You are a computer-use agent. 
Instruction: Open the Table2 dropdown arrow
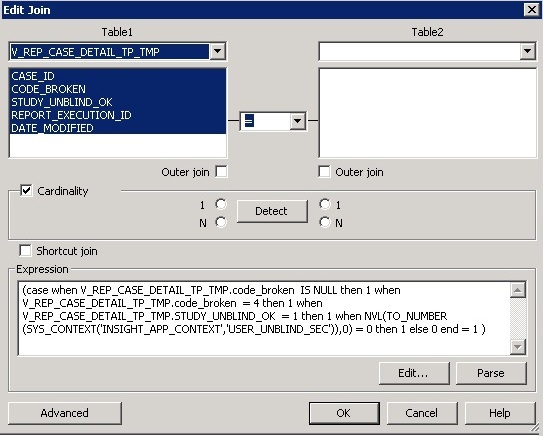pos(527,51)
